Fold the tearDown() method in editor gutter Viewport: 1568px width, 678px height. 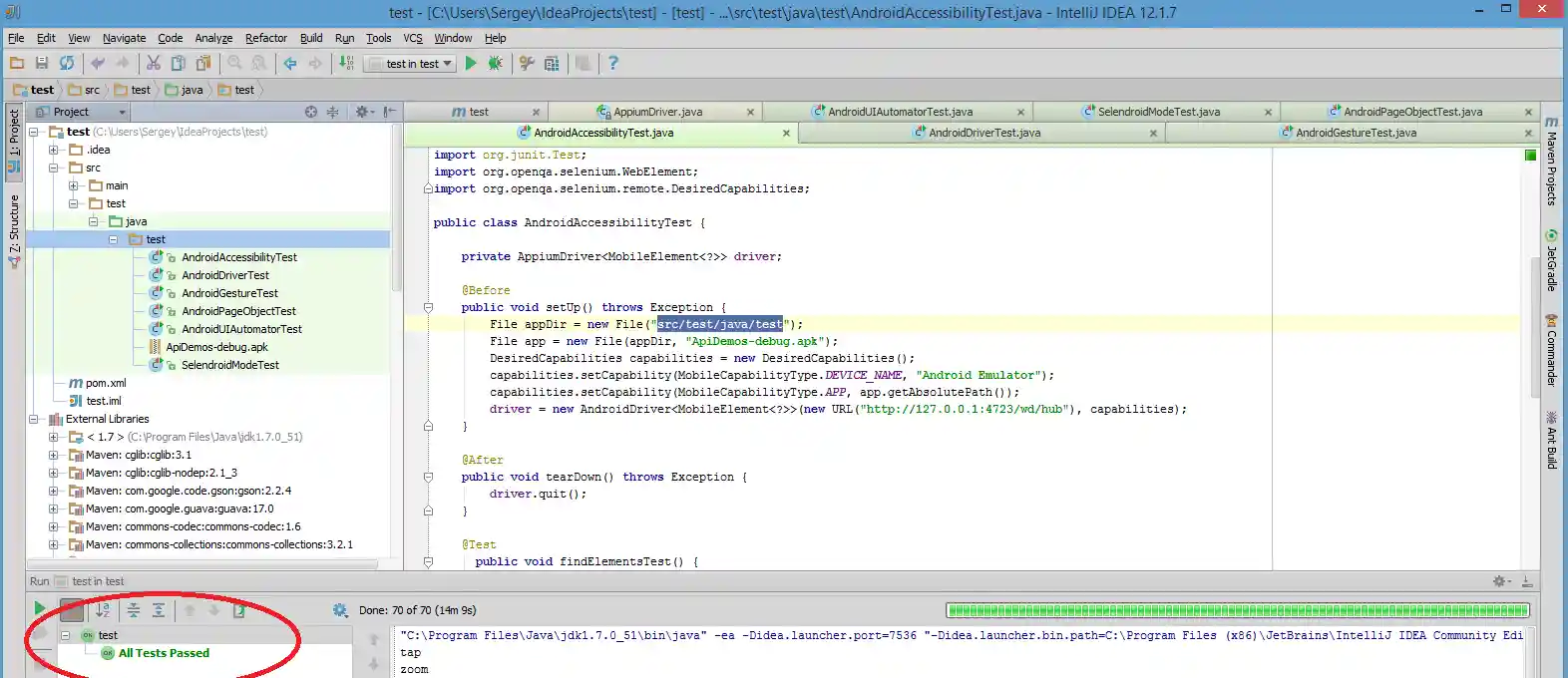(428, 477)
